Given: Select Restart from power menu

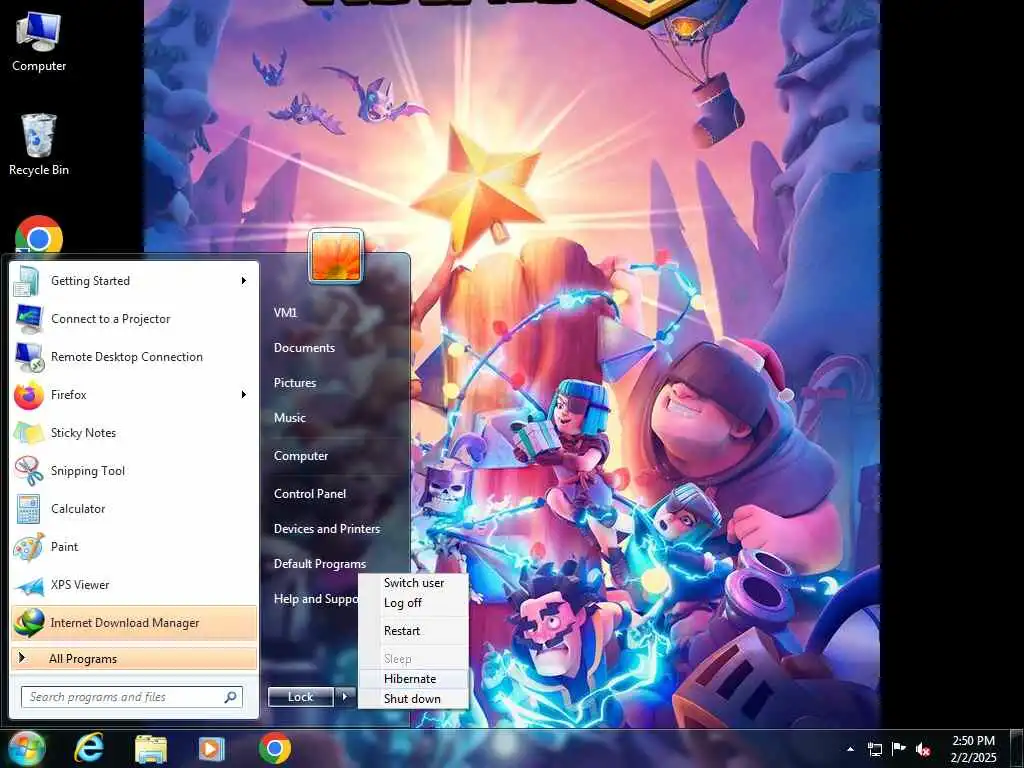Looking at the screenshot, I should point(413,631).
